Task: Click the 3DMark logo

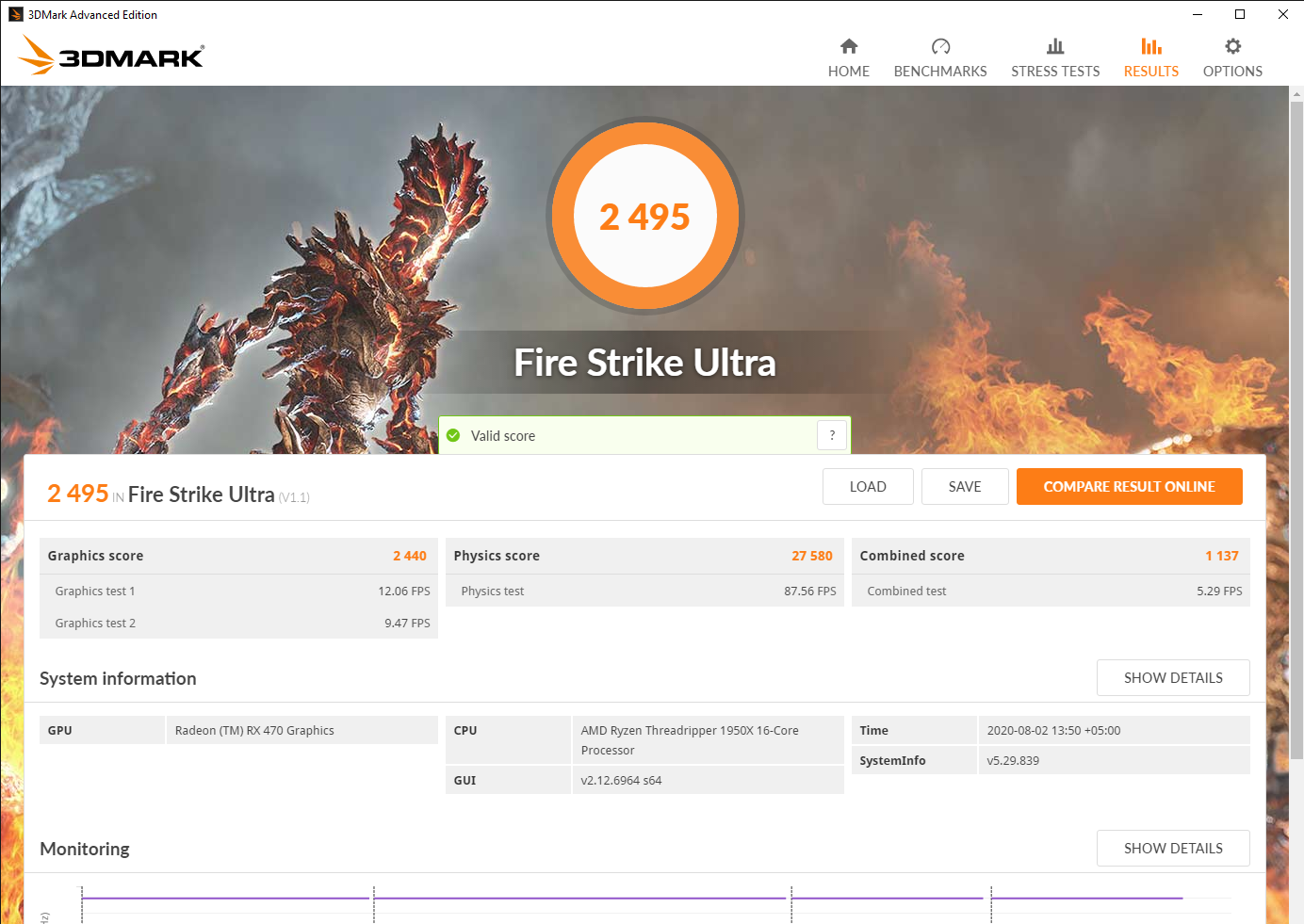Action: (111, 56)
